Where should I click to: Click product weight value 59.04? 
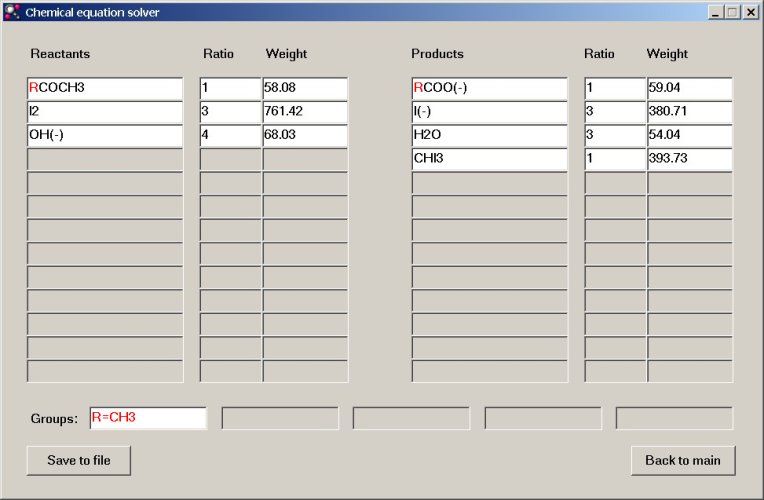click(x=690, y=88)
